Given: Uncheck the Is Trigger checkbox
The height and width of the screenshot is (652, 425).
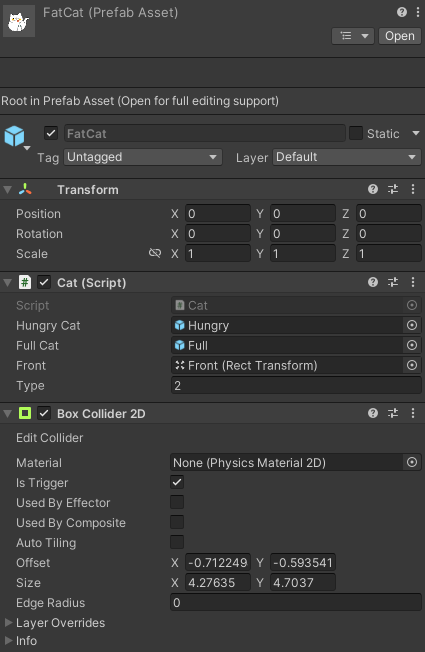Looking at the screenshot, I should (x=177, y=482).
